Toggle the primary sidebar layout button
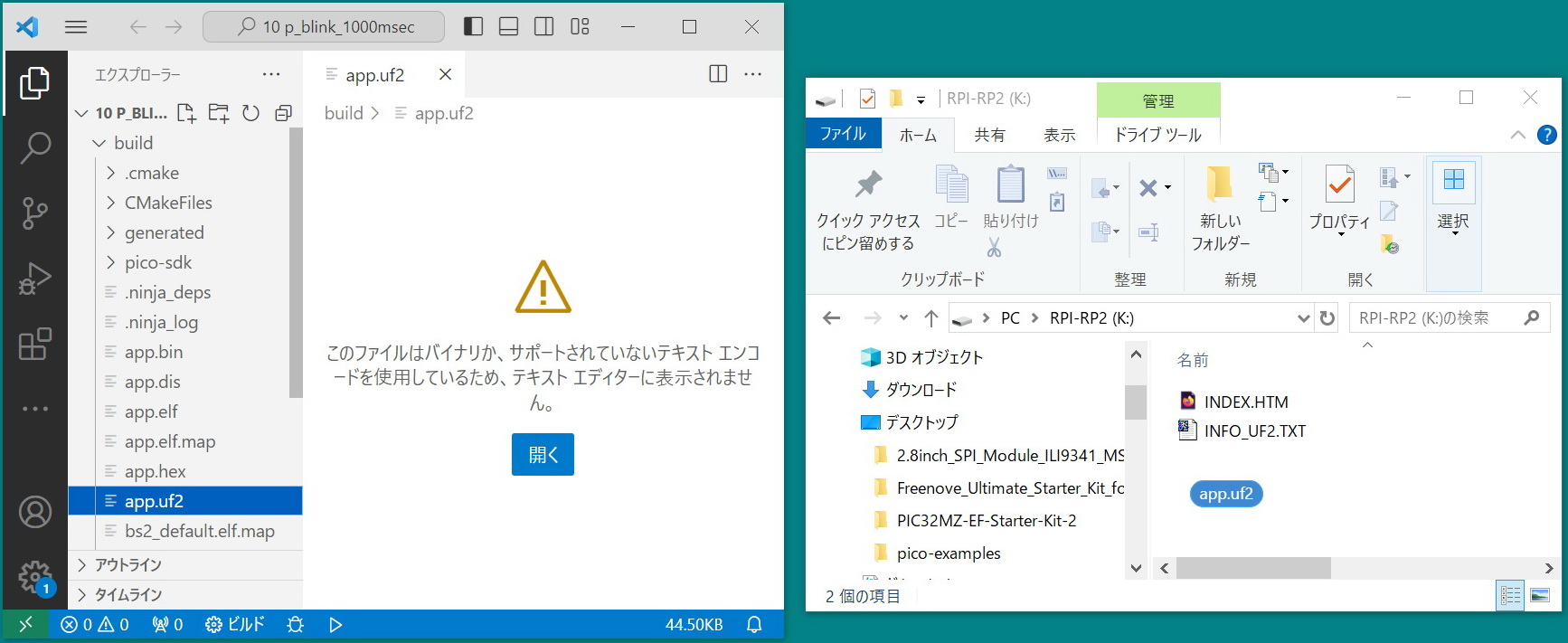This screenshot has height=643, width=1568. tap(473, 26)
